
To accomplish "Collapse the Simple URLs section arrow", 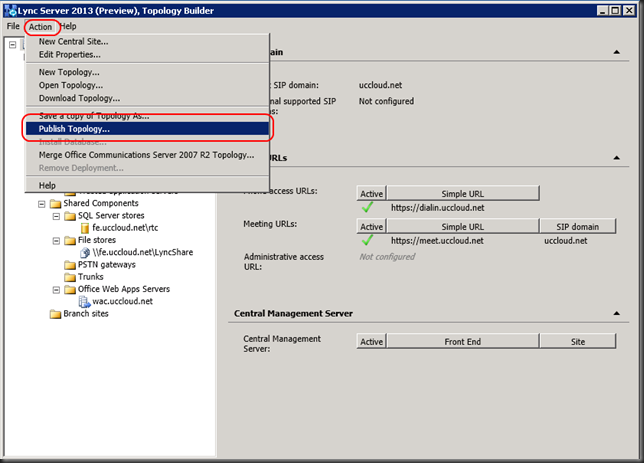I will click(x=616, y=158).
